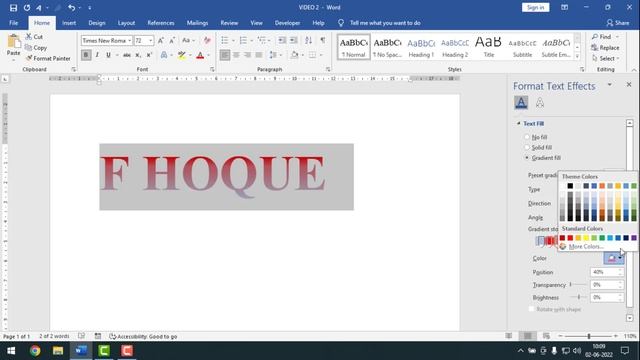Select the No fill radio option
The height and width of the screenshot is (360, 640).
(527, 137)
